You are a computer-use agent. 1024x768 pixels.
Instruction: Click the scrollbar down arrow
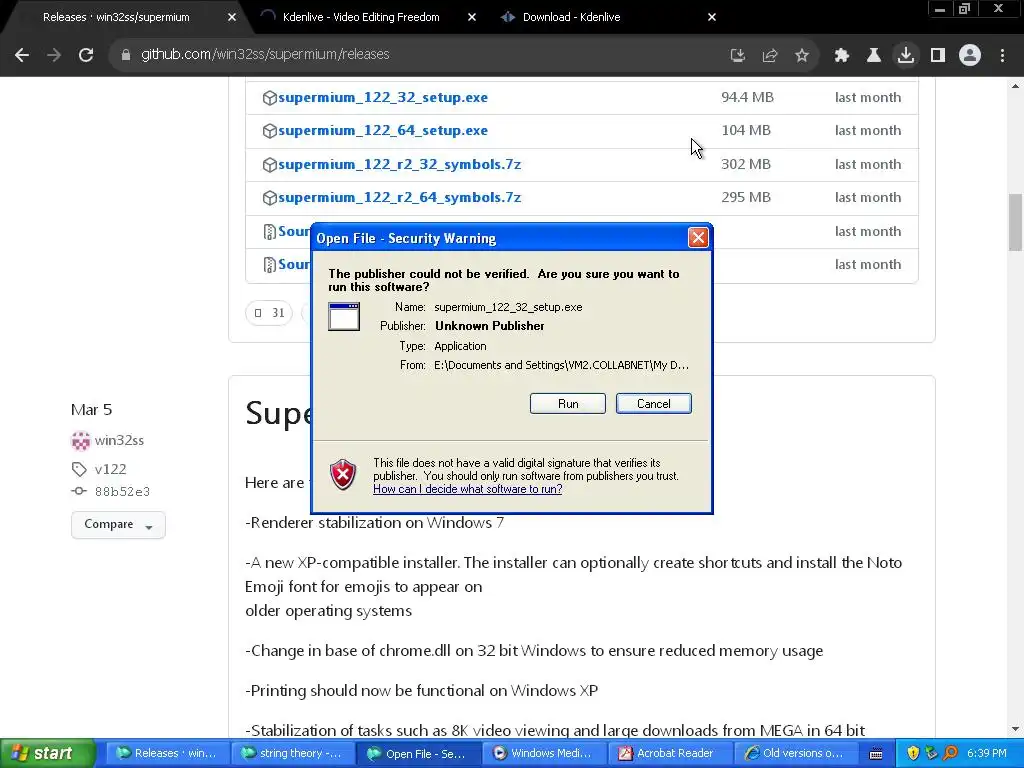[1015, 729]
